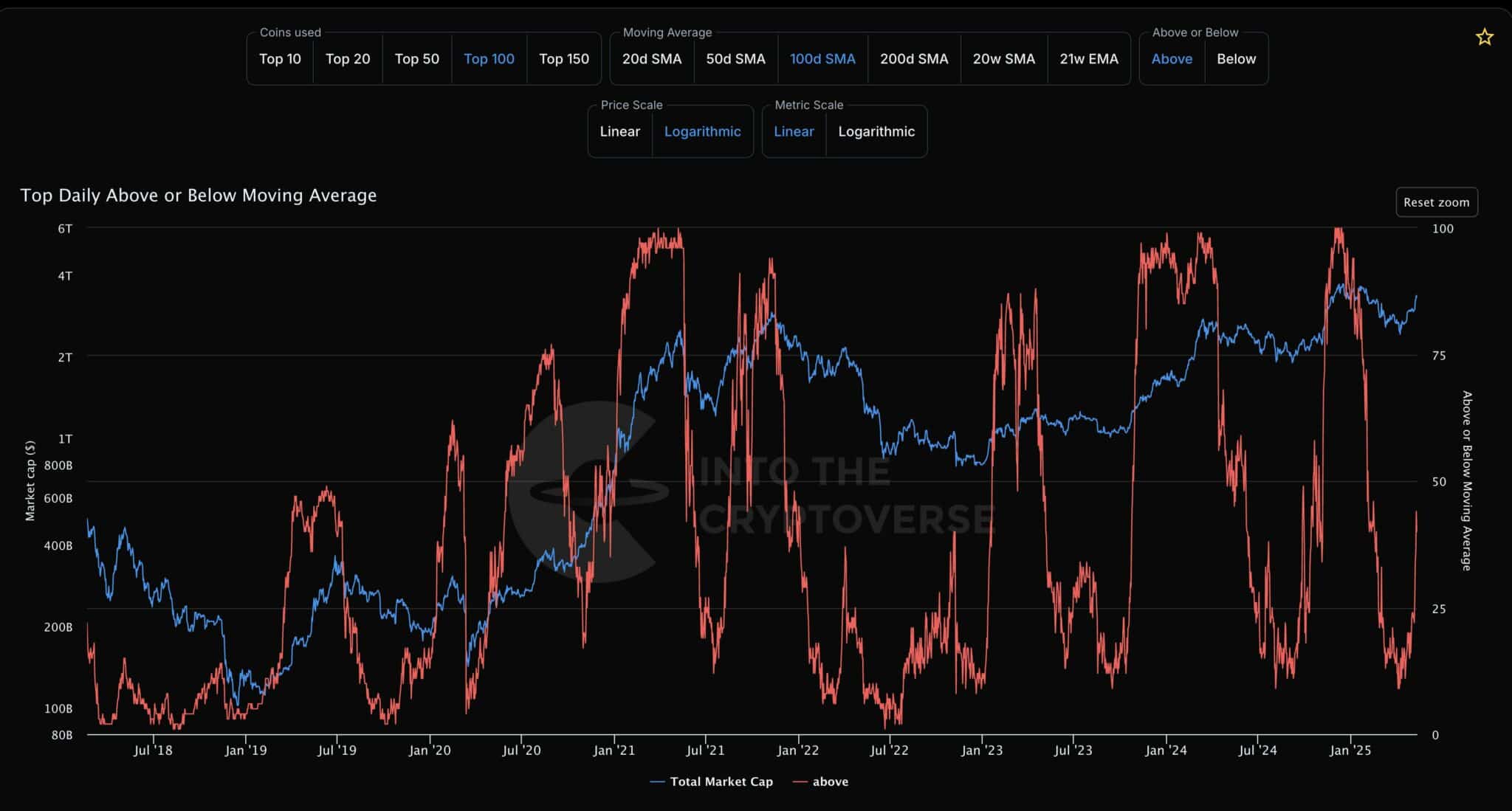Choose the 21w EMA option

(1089, 59)
